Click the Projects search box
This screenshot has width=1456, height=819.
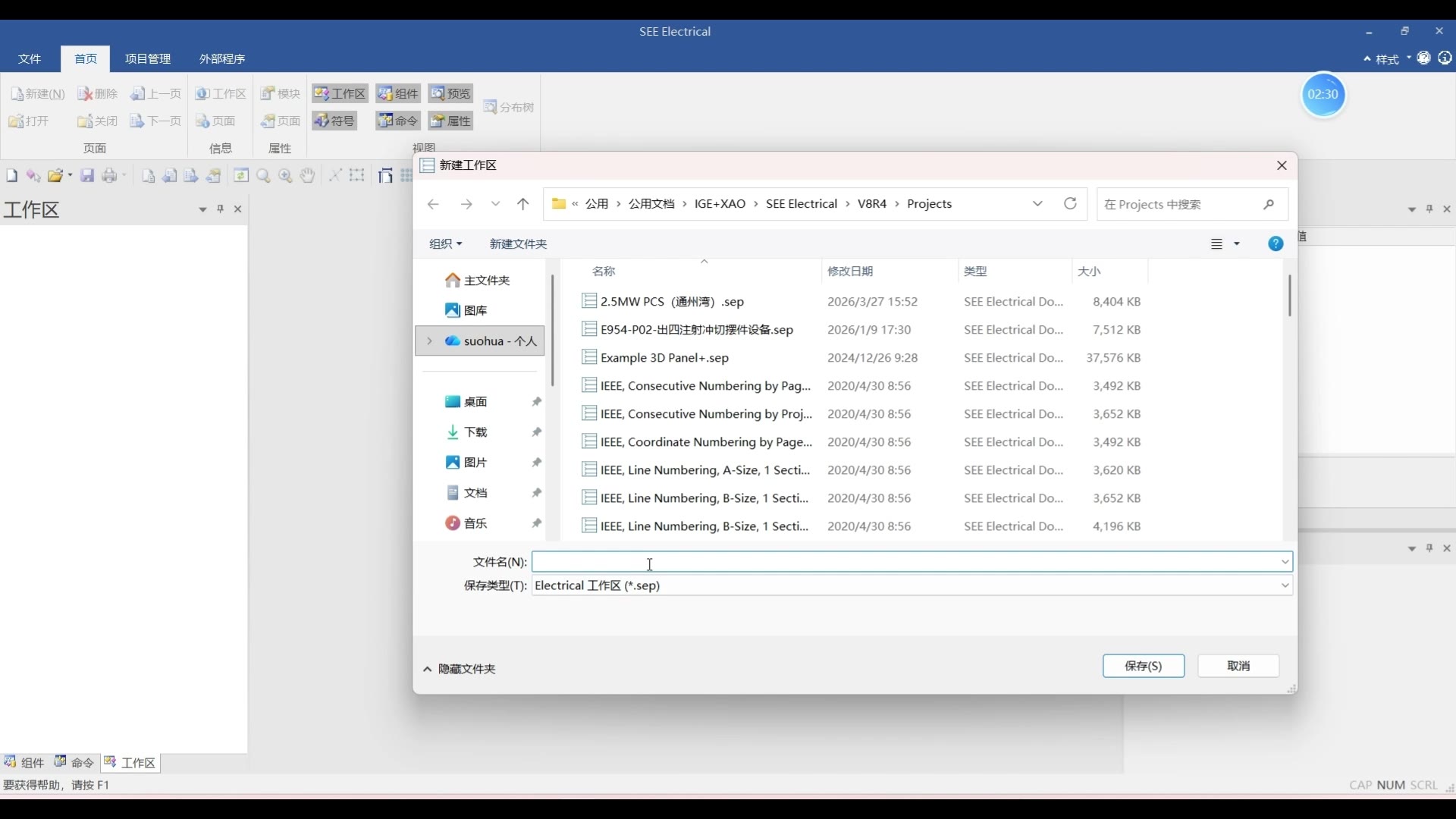pyautogui.click(x=1192, y=204)
